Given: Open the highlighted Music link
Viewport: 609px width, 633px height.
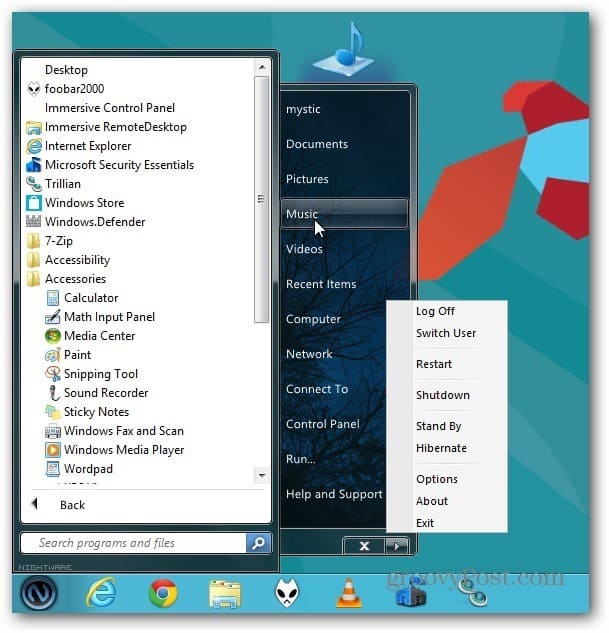Looking at the screenshot, I should (x=344, y=214).
